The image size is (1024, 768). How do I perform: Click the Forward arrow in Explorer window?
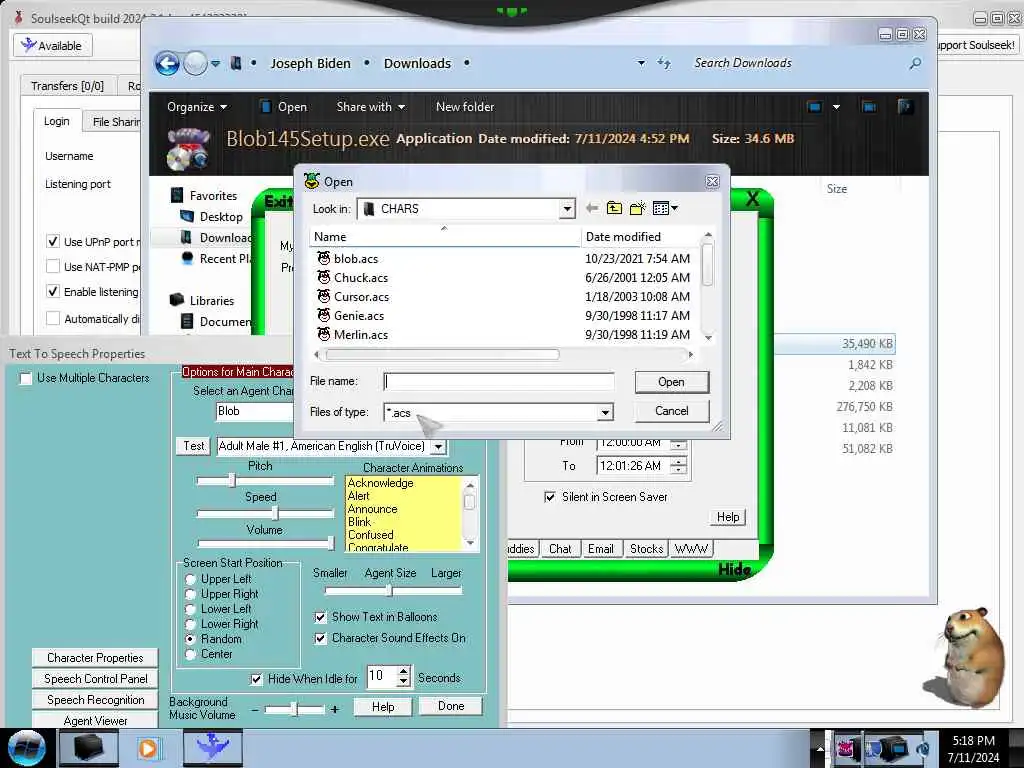click(195, 63)
